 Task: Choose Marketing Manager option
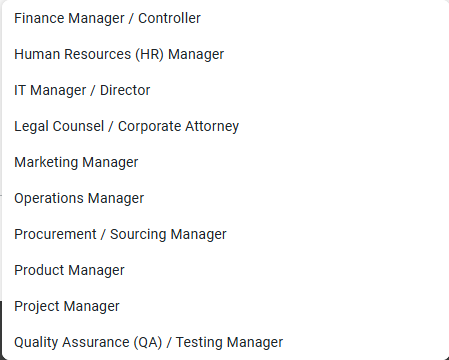[225, 162]
